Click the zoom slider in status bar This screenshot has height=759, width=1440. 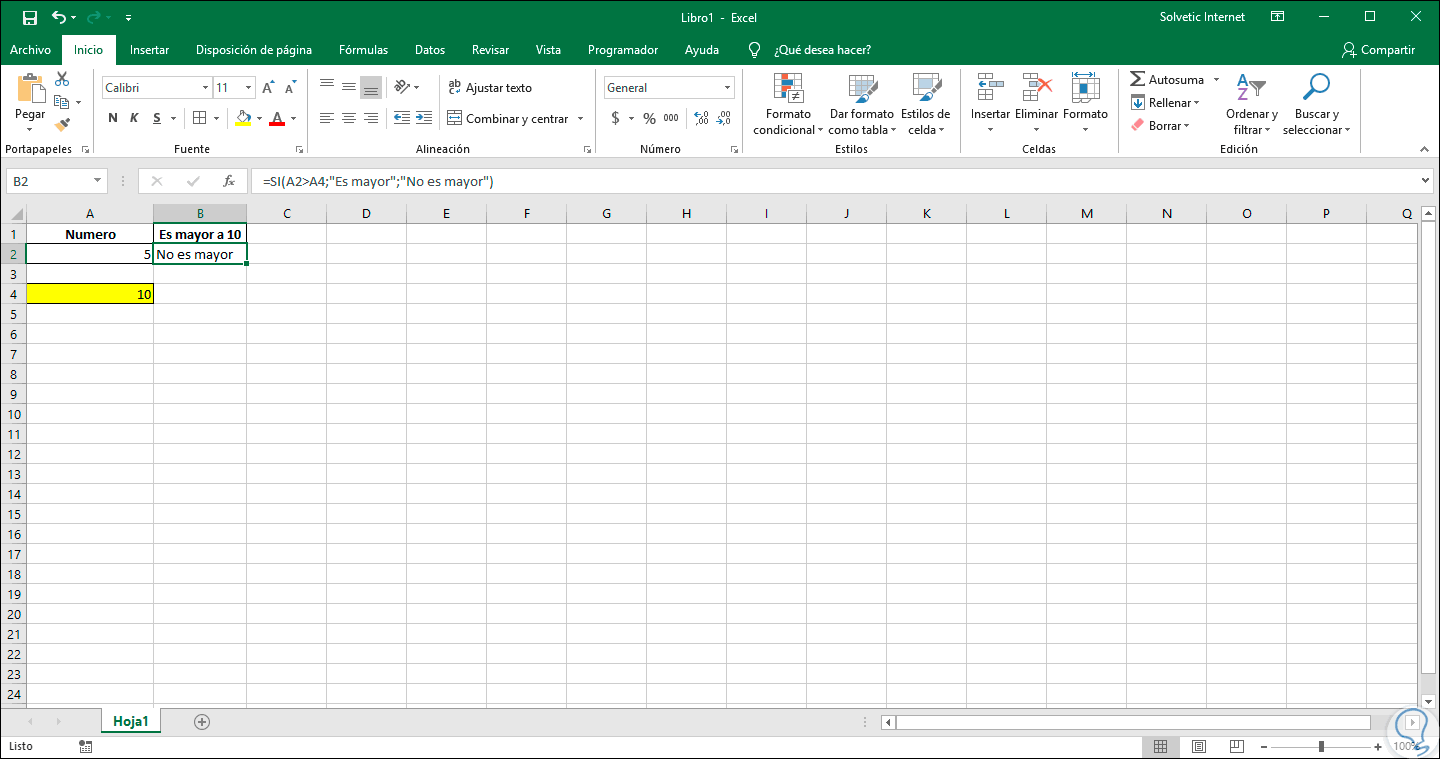pyautogui.click(x=1321, y=746)
